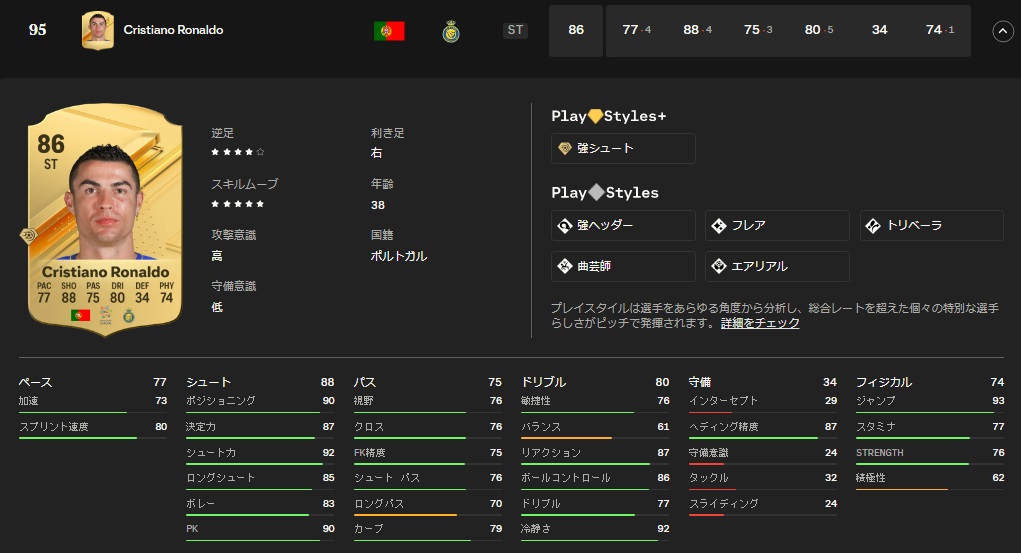
Task: Click the スプリント速度 stat bar
Action: coord(78,437)
